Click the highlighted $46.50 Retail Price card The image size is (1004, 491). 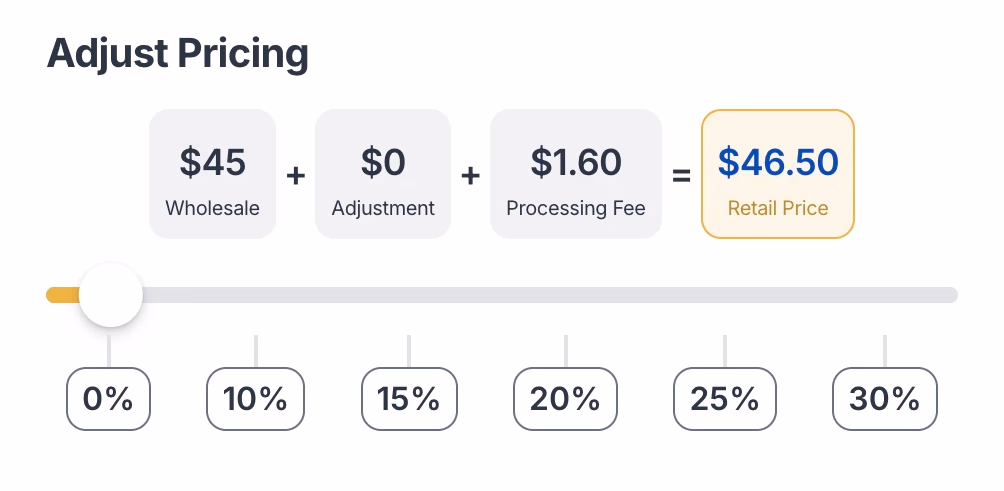tap(778, 174)
